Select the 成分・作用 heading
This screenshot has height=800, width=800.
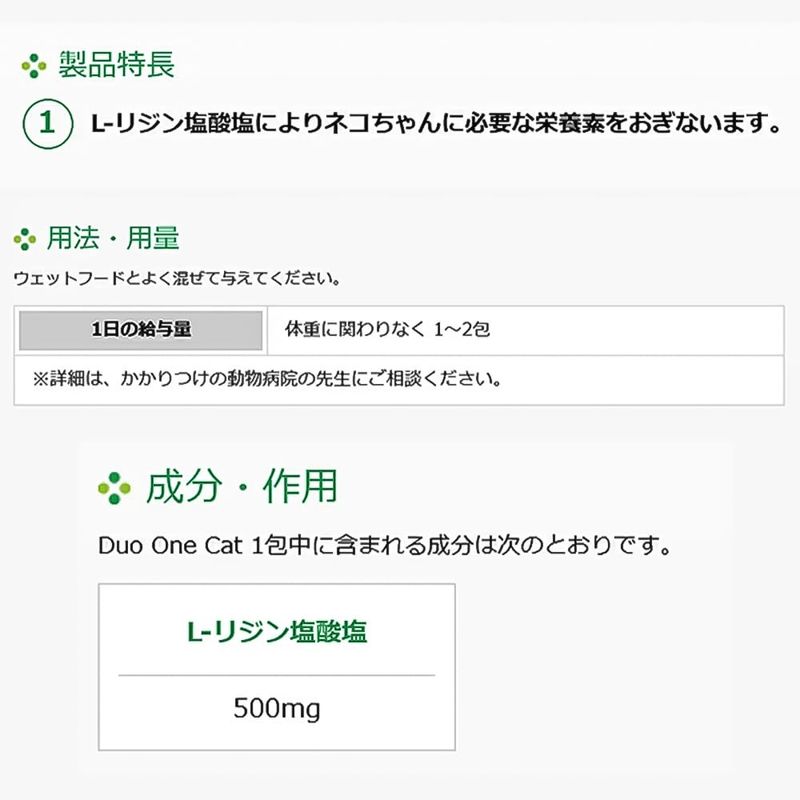(x=242, y=487)
